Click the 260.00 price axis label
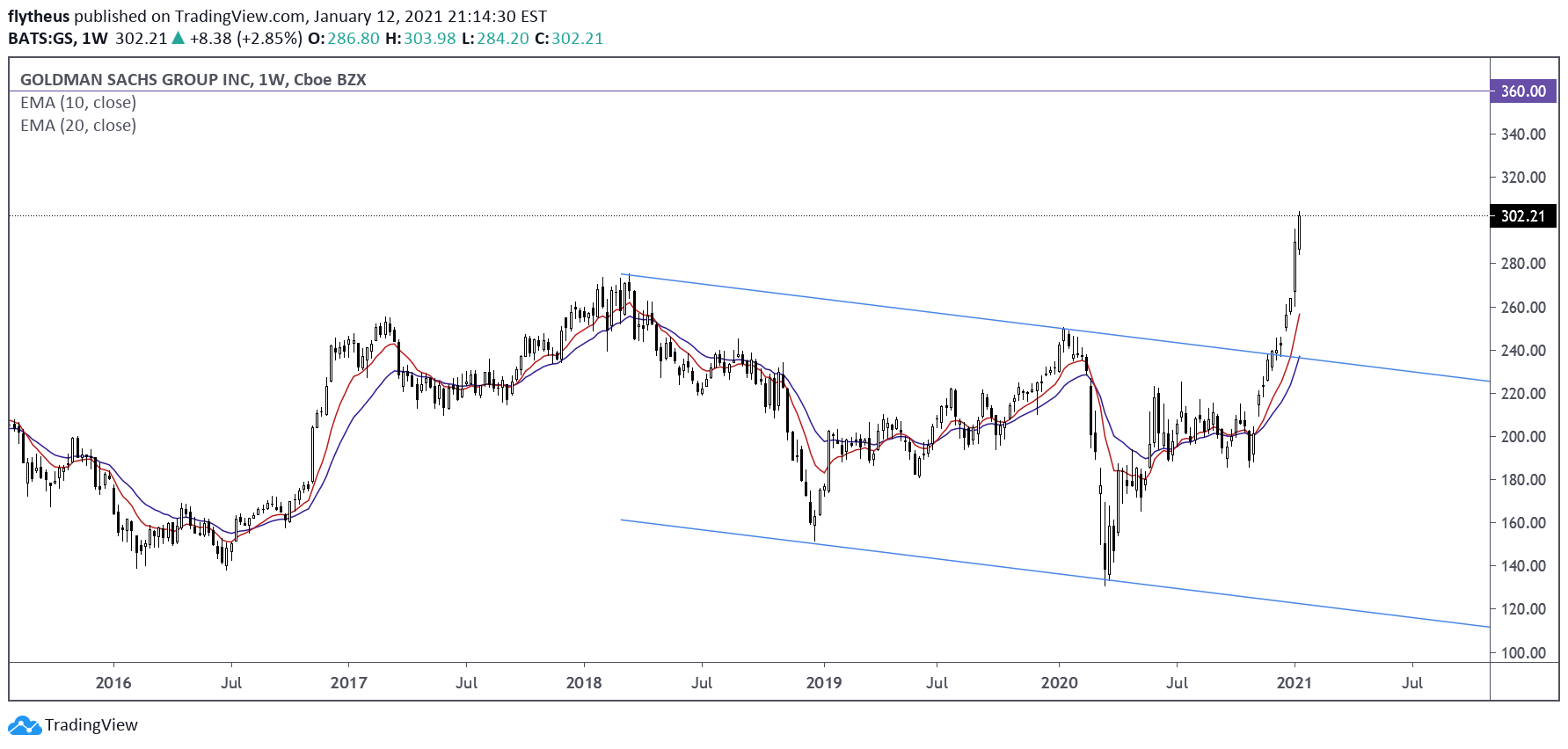Image resolution: width=1568 pixels, height=749 pixels. point(1523,308)
